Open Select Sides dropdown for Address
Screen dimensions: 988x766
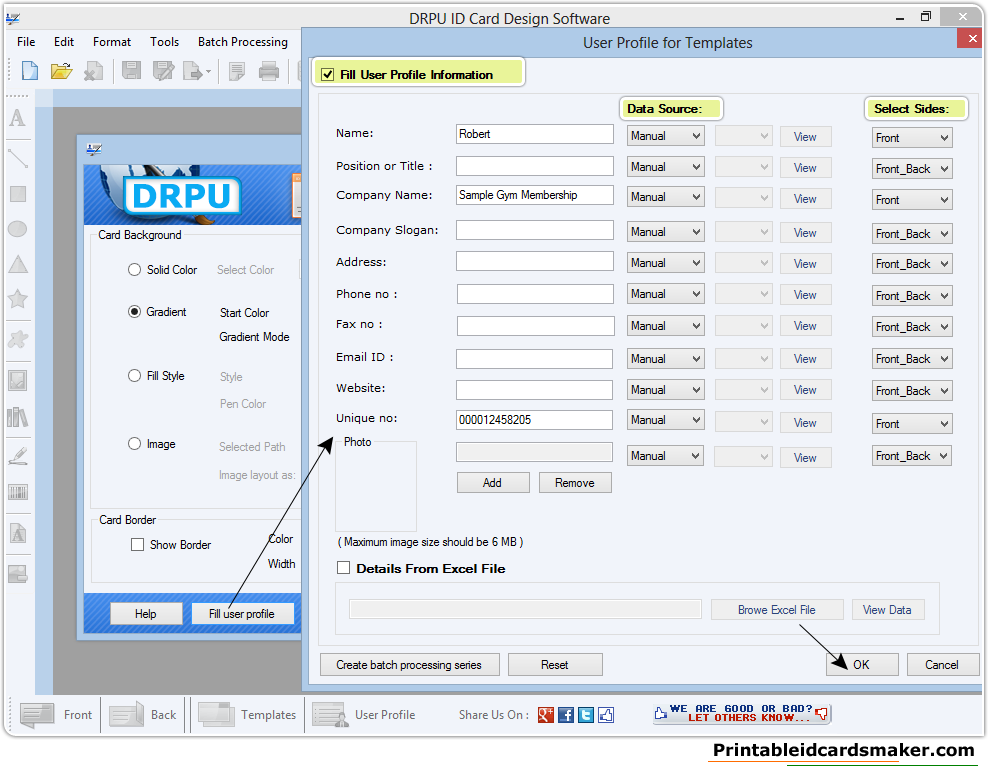912,263
